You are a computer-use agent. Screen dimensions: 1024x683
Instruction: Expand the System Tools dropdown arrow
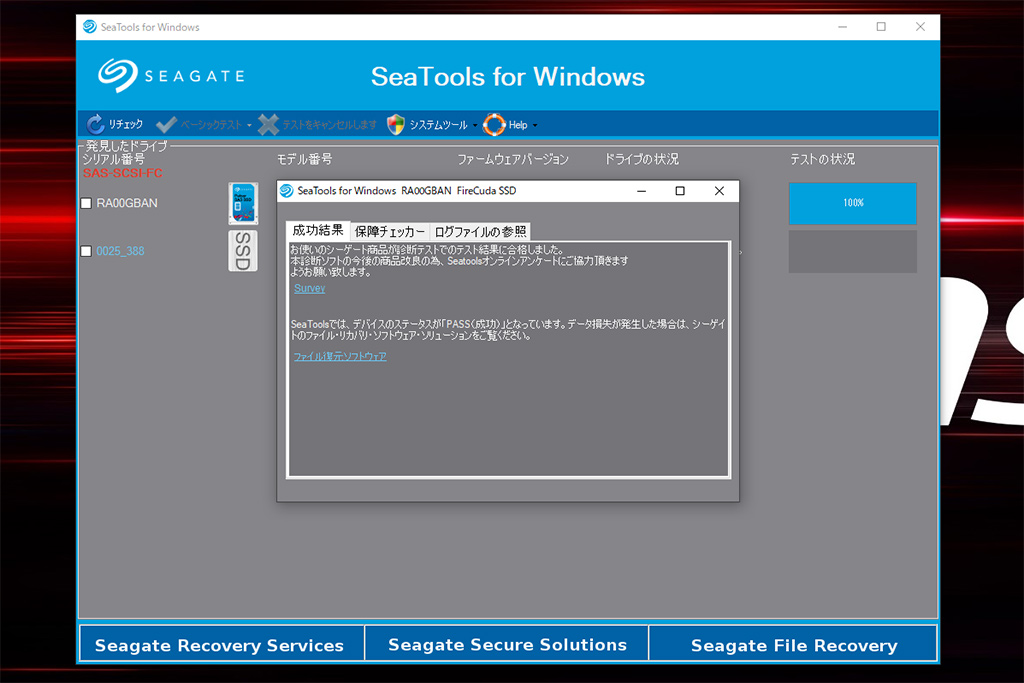(x=475, y=125)
